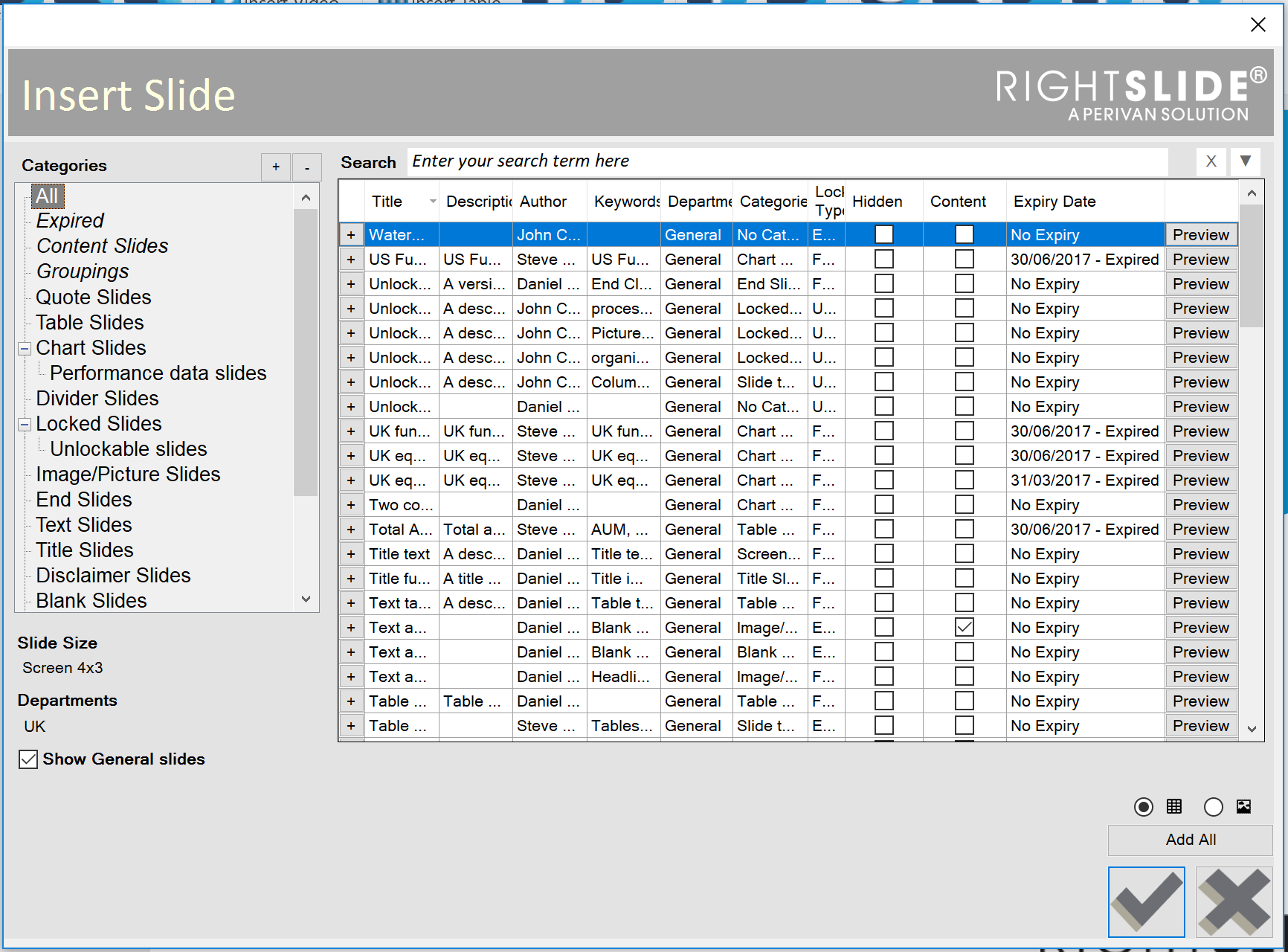The height and width of the screenshot is (952, 1288).
Task: Preview the US Fu... slide
Action: coord(1201,260)
